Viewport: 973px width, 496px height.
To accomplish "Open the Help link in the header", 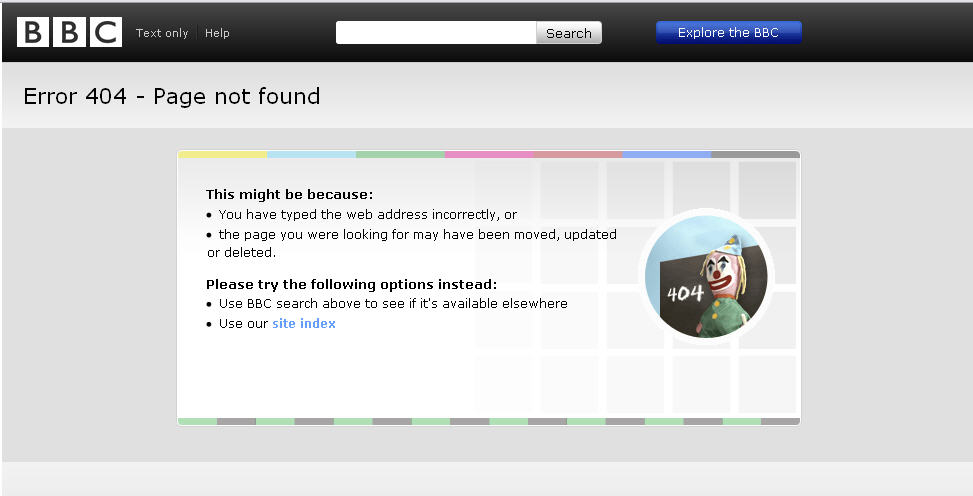I will (x=217, y=33).
